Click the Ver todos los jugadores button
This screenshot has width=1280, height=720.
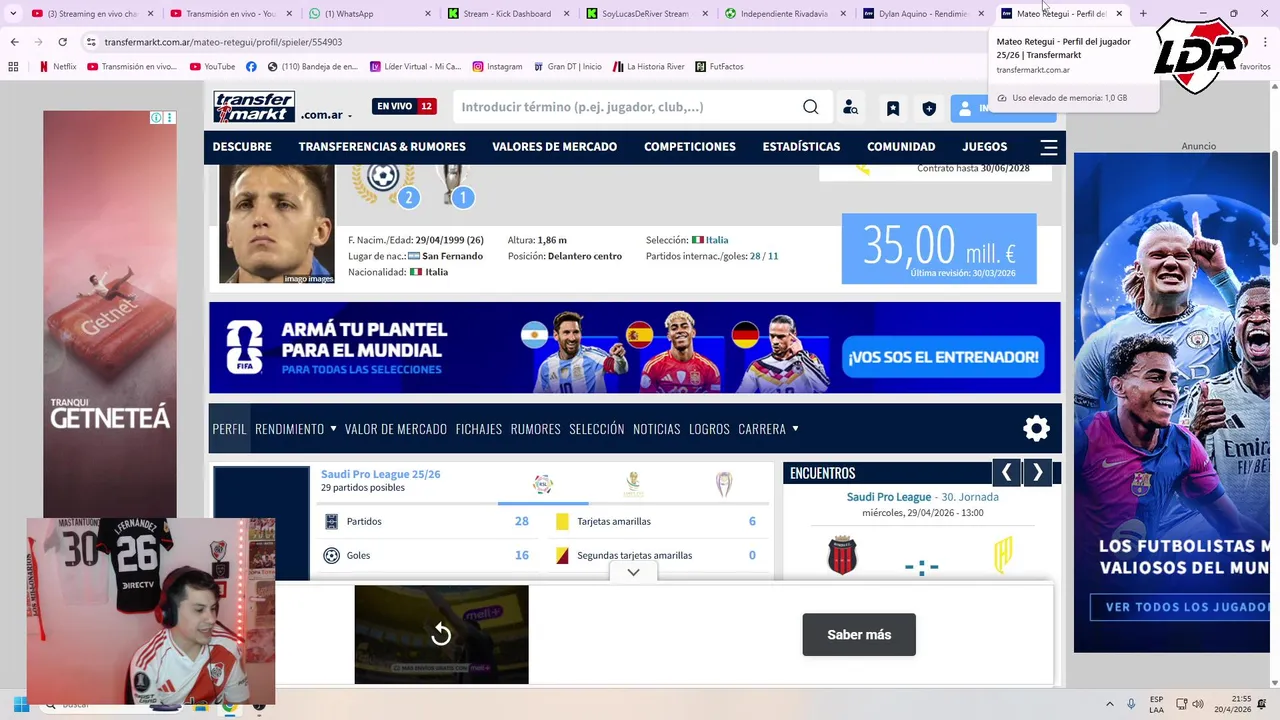1180,607
